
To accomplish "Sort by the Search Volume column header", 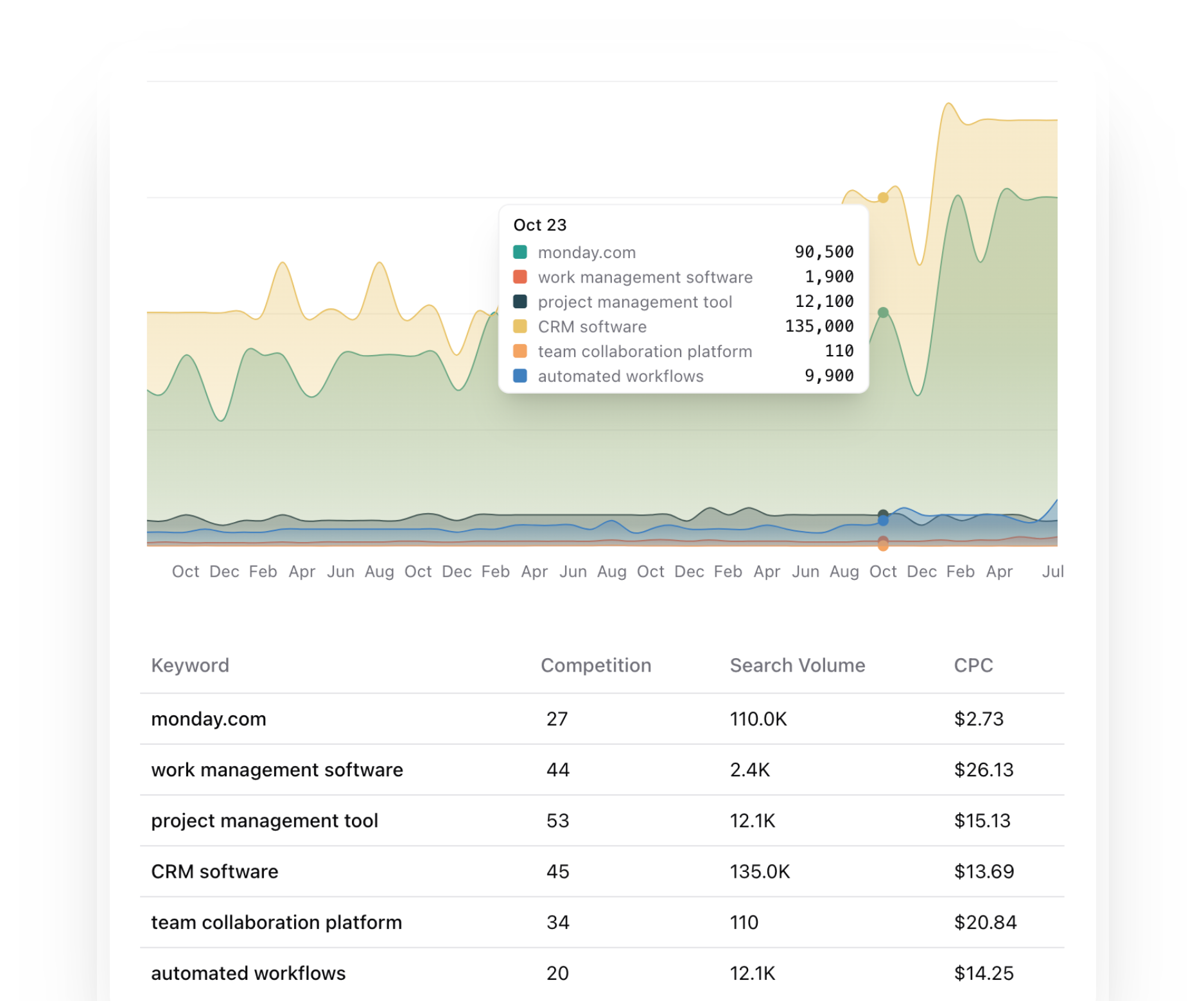I will point(798,665).
